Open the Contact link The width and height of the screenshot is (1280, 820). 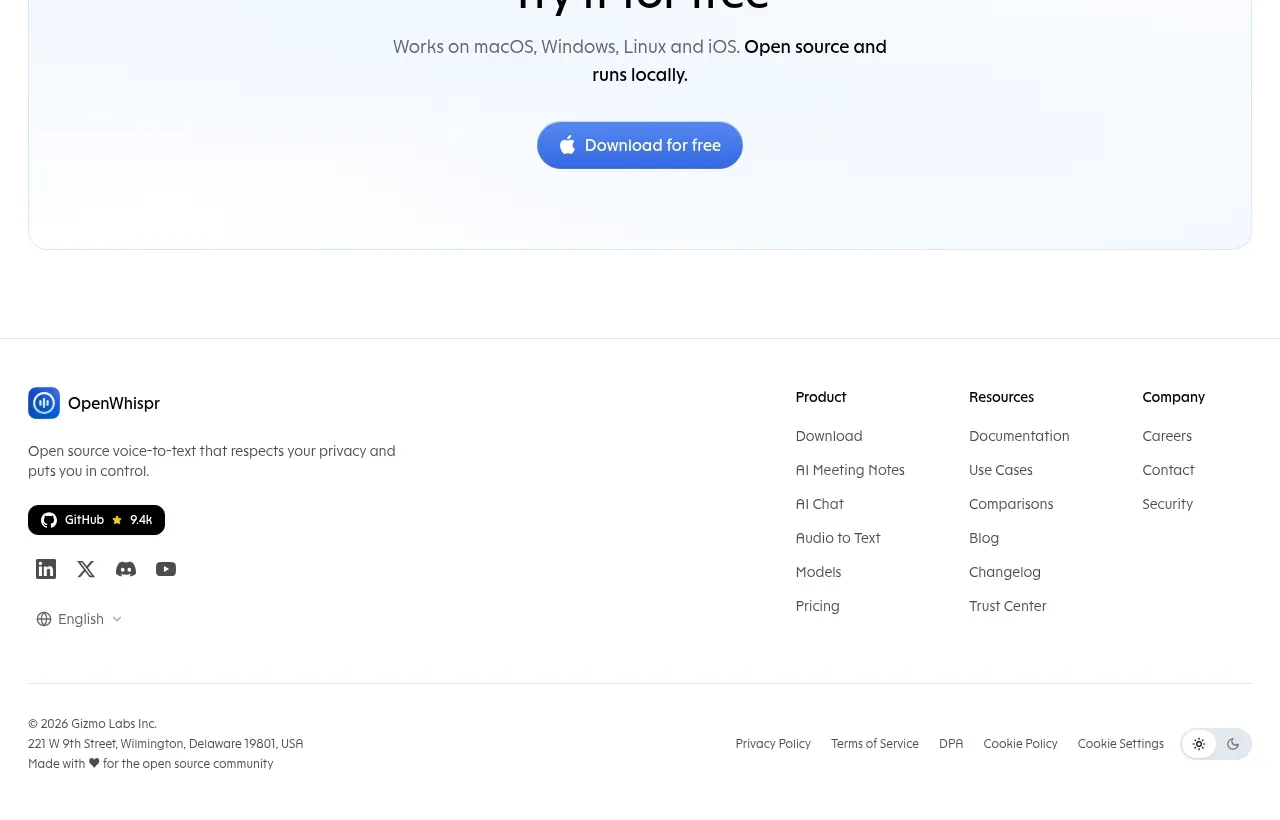point(1168,470)
